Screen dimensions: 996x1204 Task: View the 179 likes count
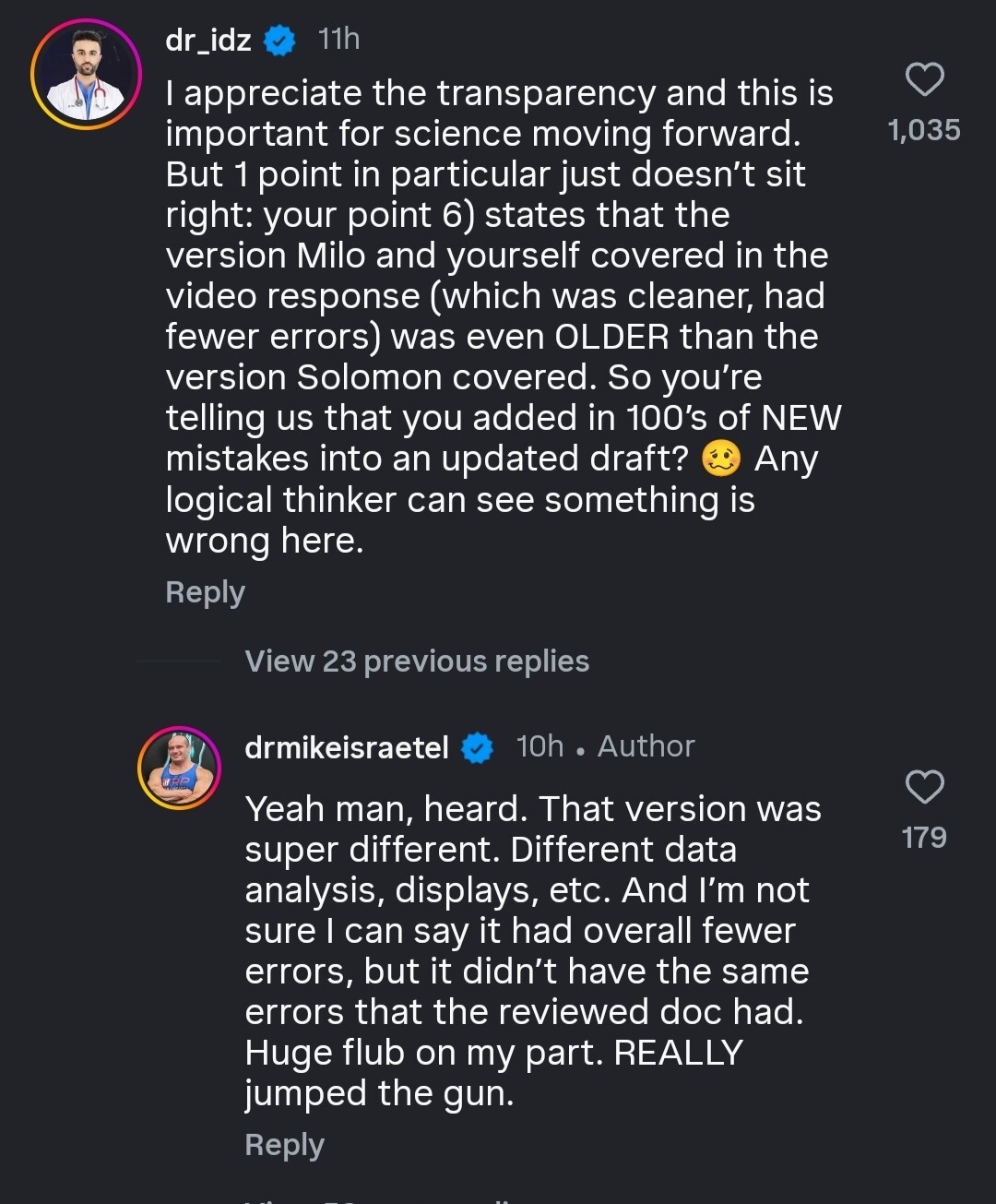(x=924, y=838)
